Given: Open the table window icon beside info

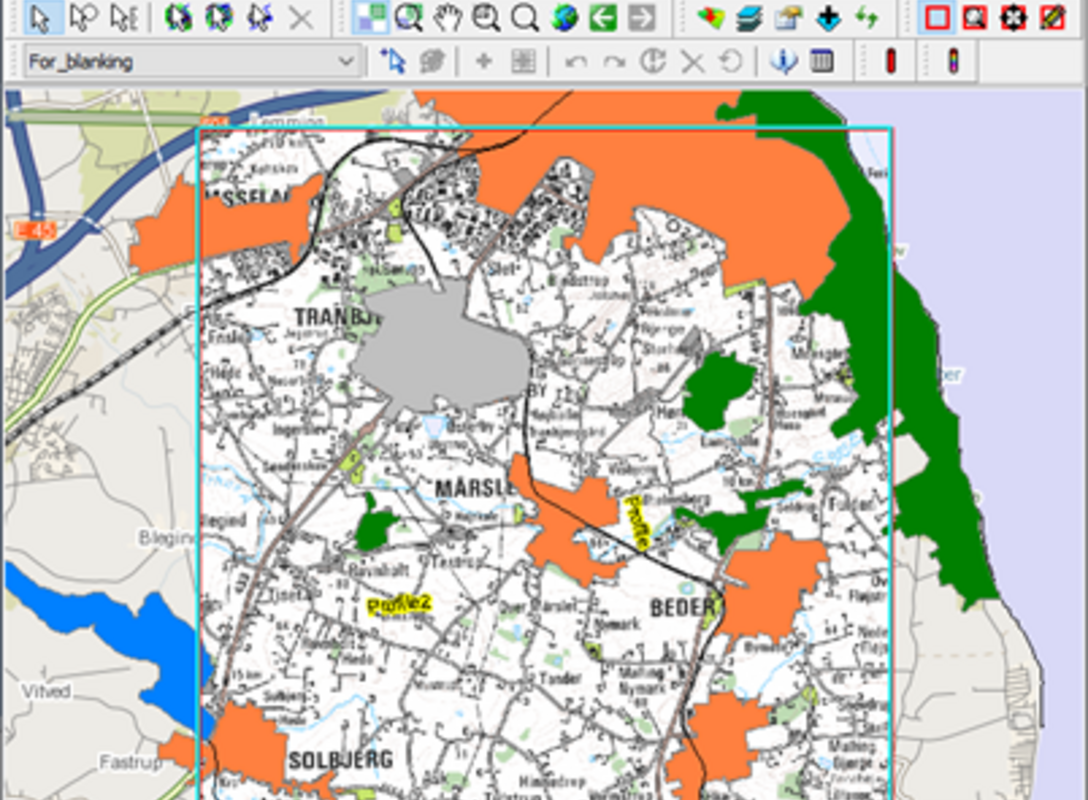Looking at the screenshot, I should pyautogui.click(x=822, y=61).
